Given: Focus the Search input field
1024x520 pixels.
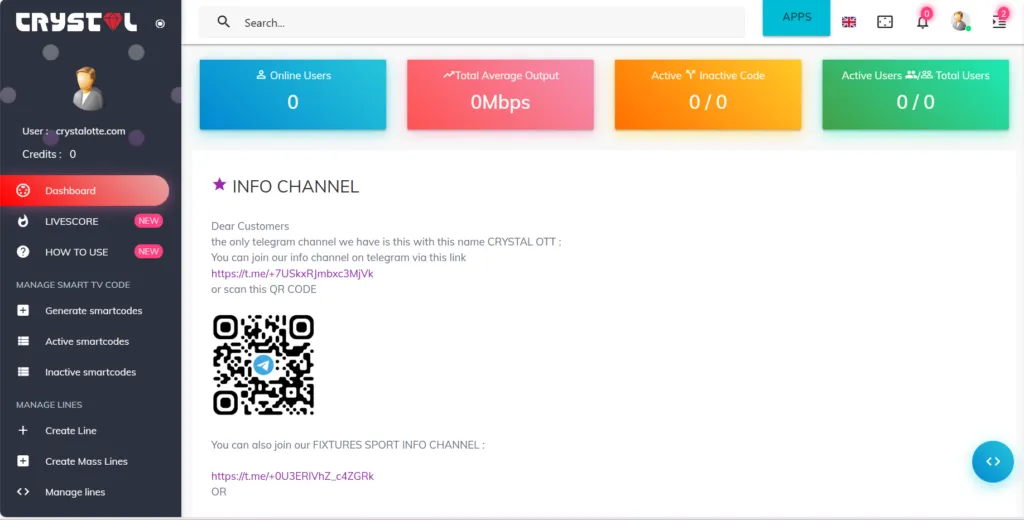Looking at the screenshot, I should [x=472, y=22].
